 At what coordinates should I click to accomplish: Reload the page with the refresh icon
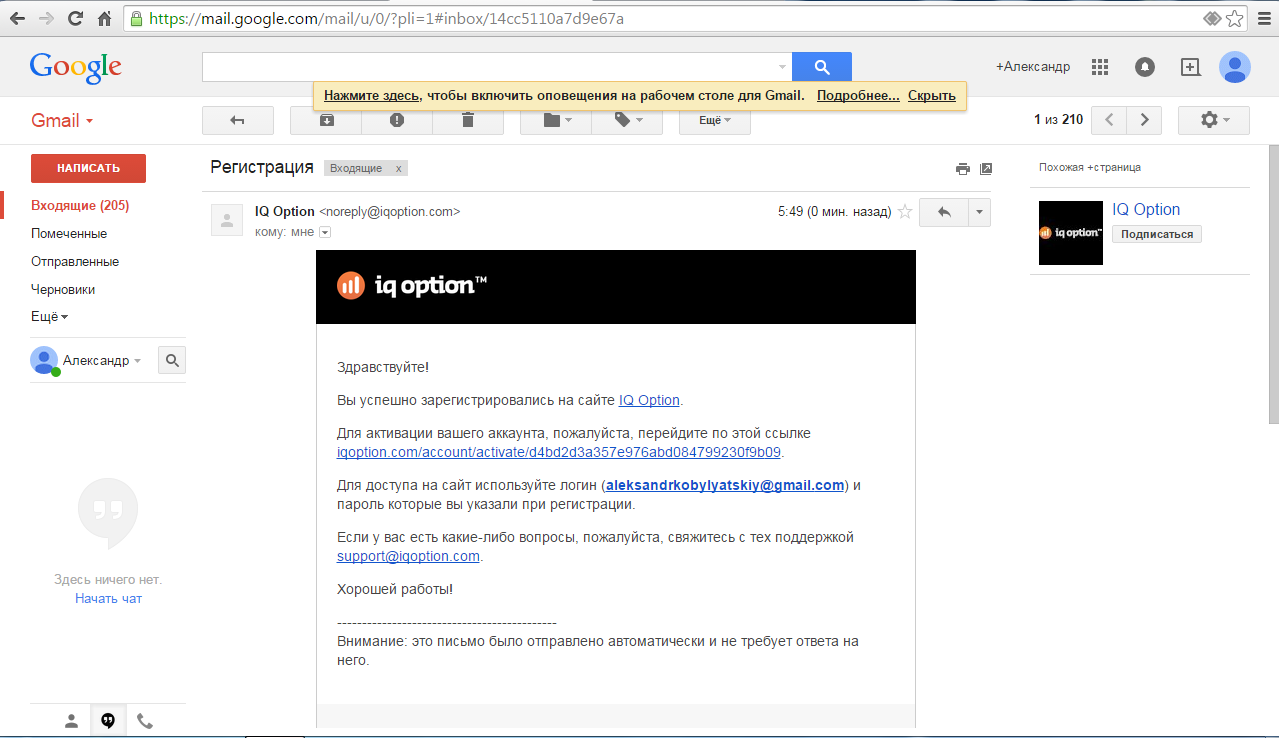click(x=75, y=18)
